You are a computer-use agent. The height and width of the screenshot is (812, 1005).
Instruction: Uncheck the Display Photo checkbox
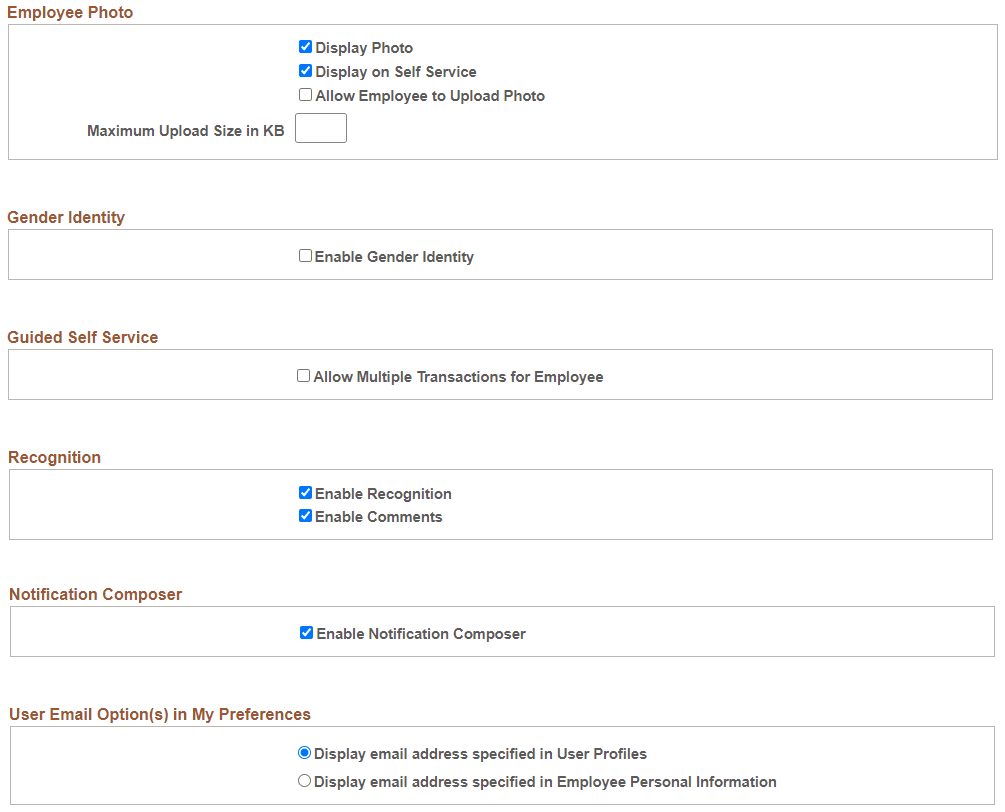306,46
